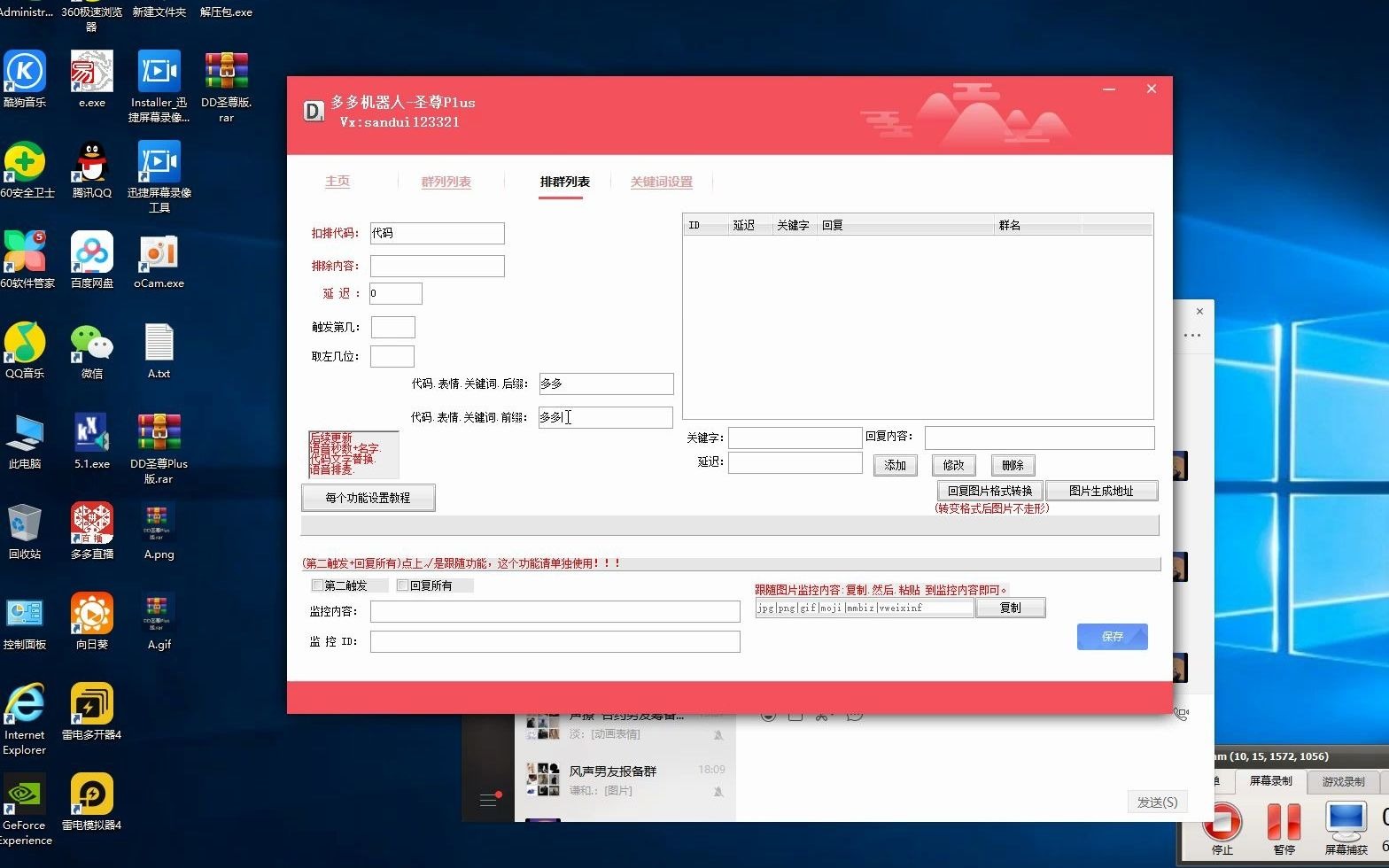Switch to the 关键词设置 tab

click(x=661, y=182)
